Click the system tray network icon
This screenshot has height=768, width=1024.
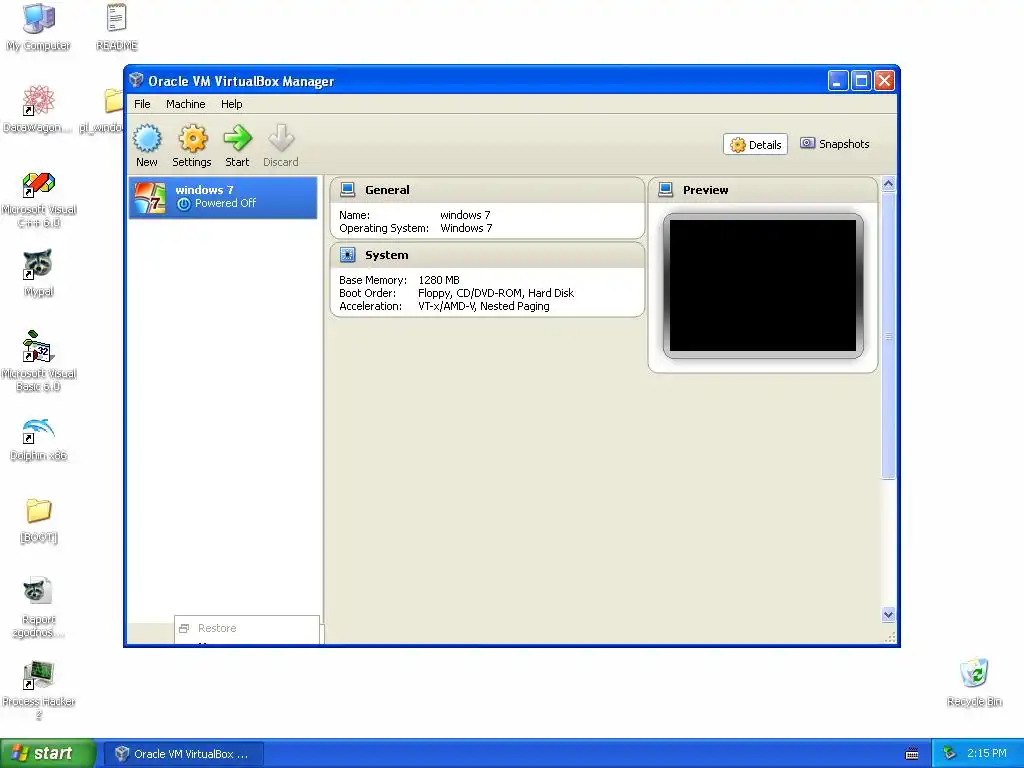point(950,754)
